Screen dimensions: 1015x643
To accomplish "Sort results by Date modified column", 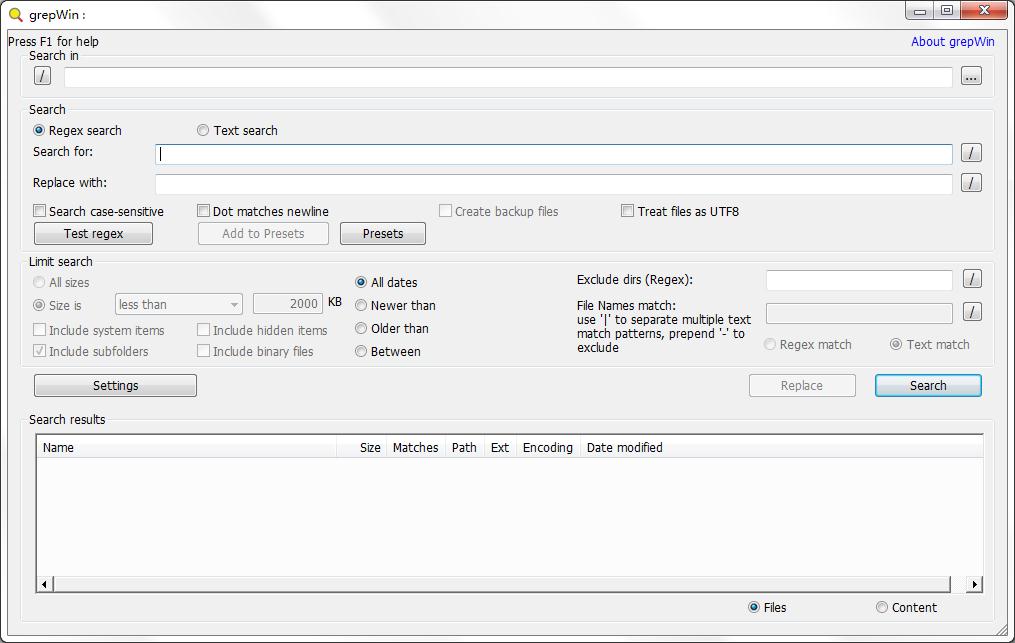I will [x=624, y=447].
